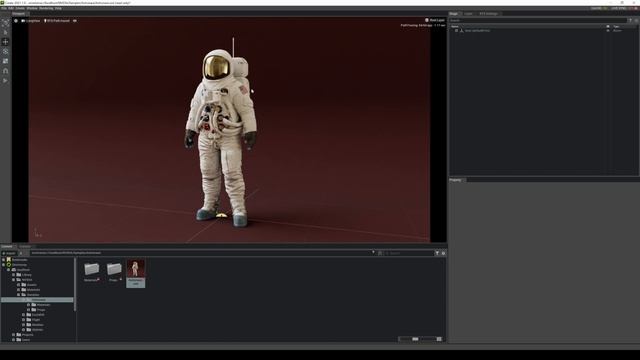Switch to the RTX Settings tab
Viewport: 640px width, 360px height.
coord(488,14)
